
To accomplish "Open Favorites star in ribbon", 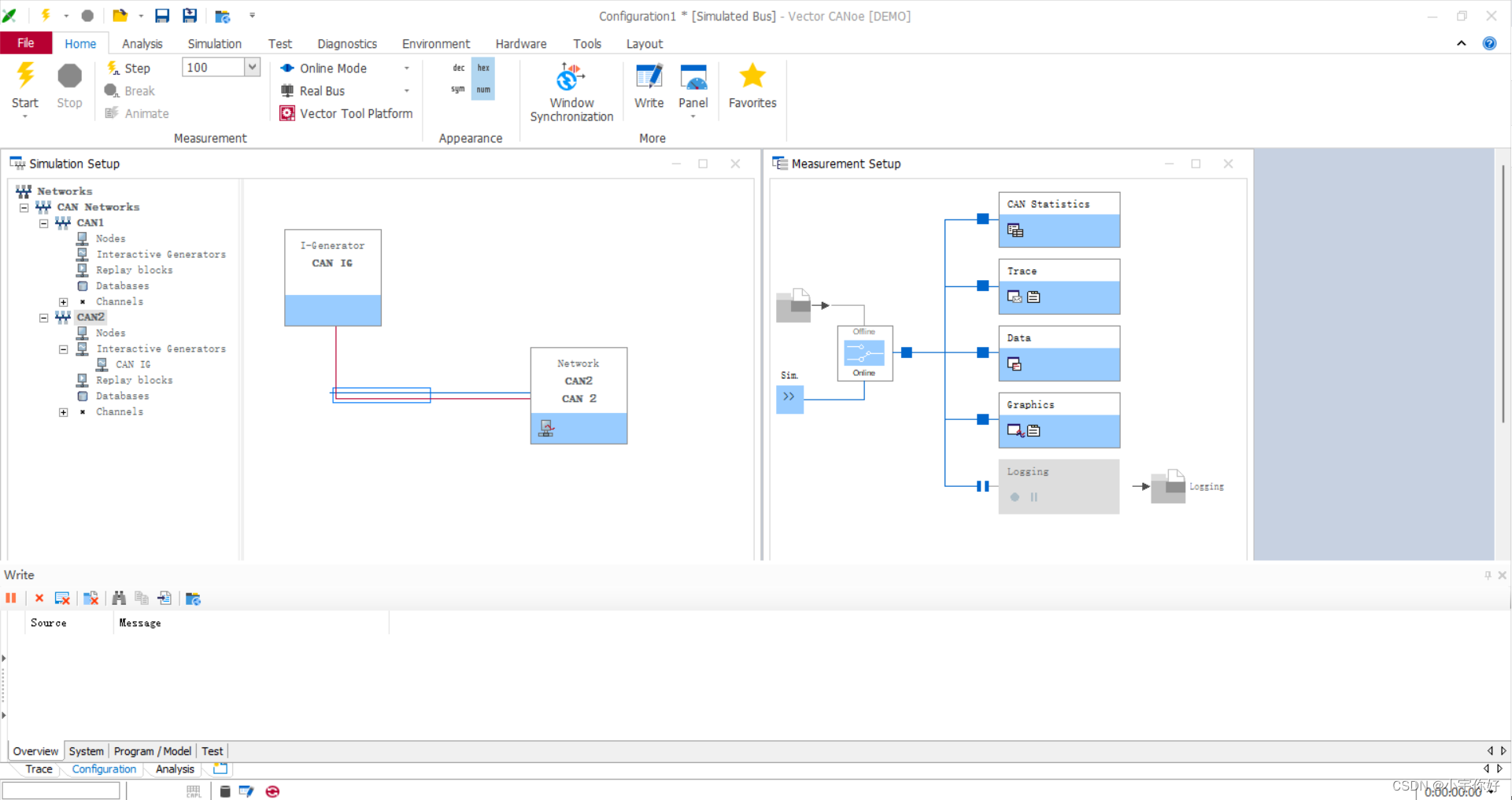I will 752,86.
